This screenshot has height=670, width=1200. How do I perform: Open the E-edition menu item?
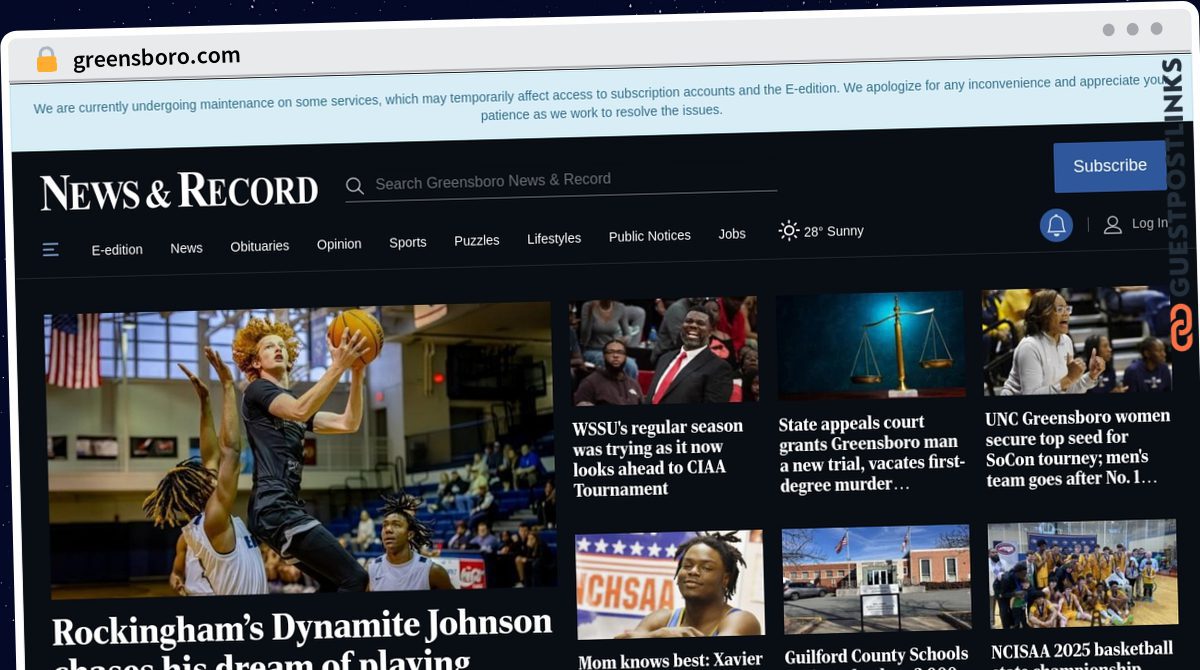117,249
